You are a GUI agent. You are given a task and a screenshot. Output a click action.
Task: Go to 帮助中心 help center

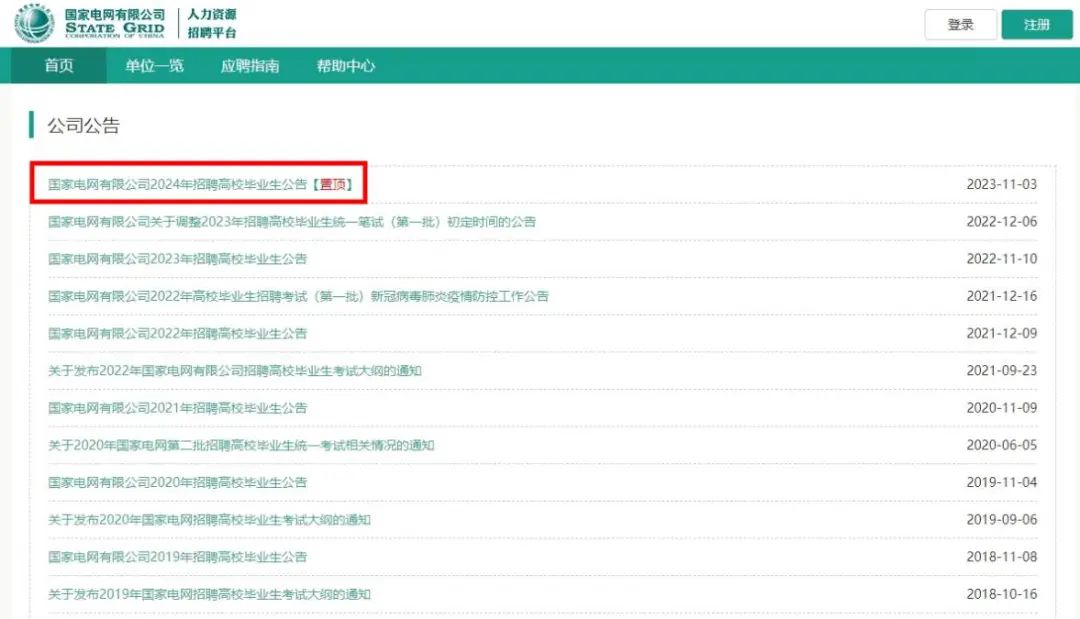[x=345, y=66]
